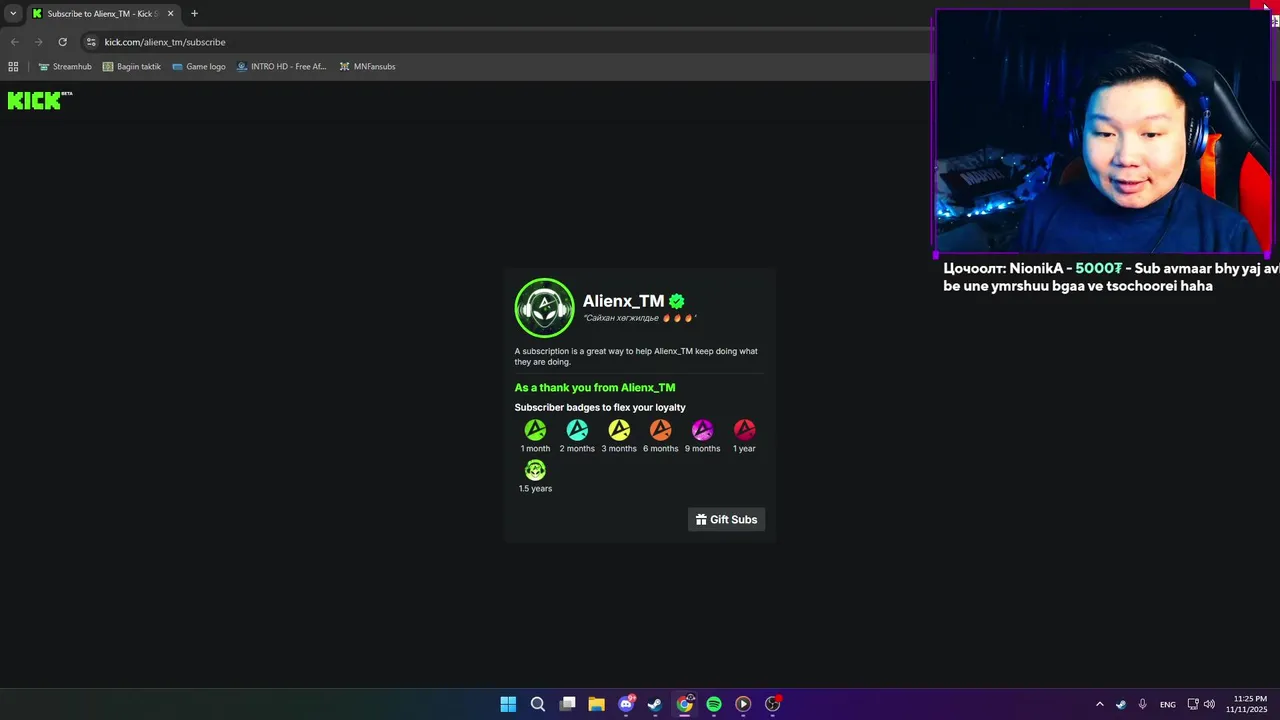Open Spotify from the taskbar
The width and height of the screenshot is (1280, 720).
tap(714, 704)
